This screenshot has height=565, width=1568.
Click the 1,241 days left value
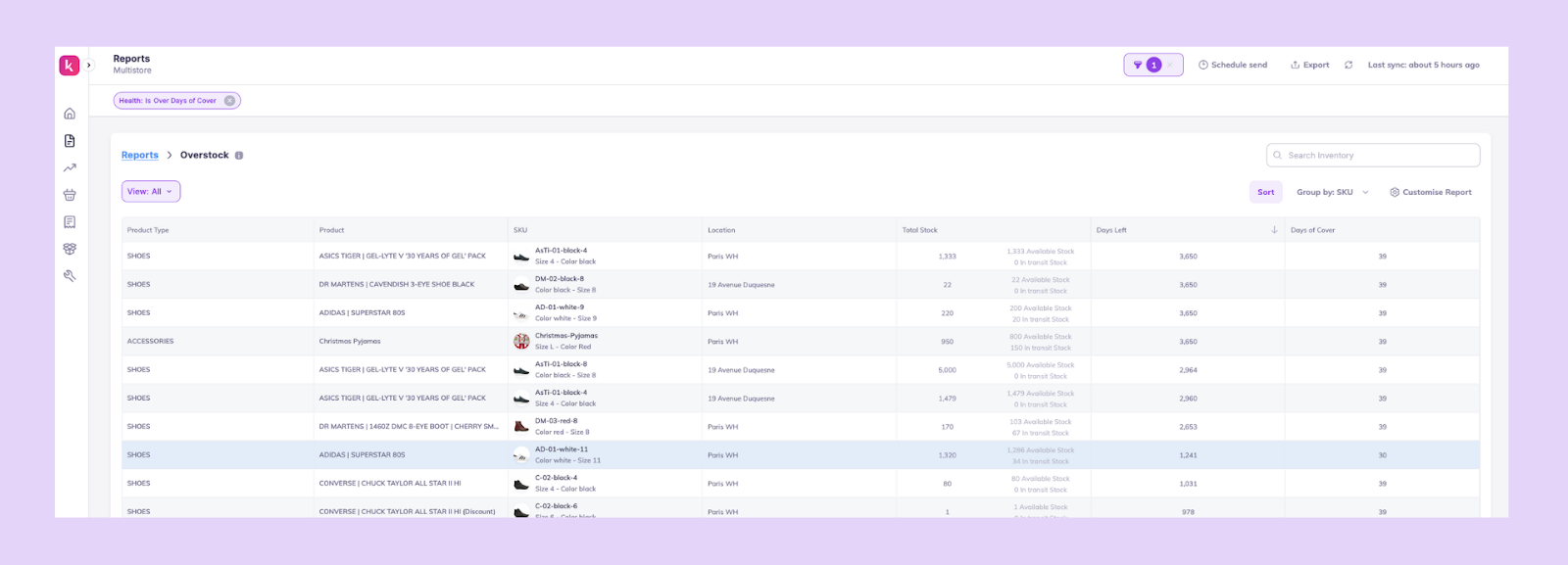click(1188, 455)
